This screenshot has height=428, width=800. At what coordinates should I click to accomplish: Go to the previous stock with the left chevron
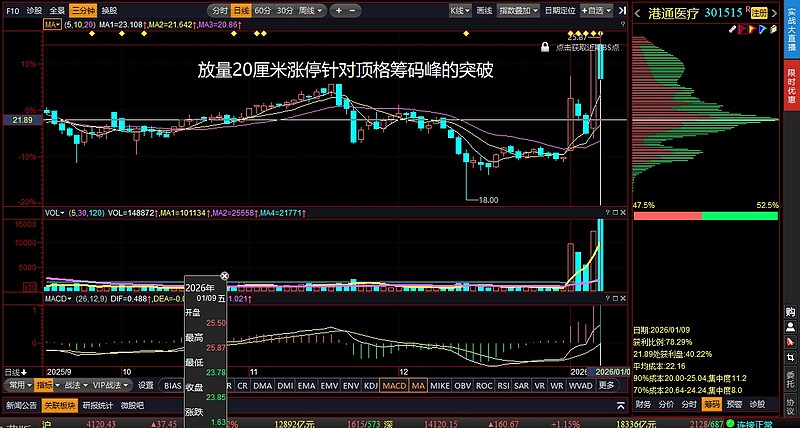[637, 13]
